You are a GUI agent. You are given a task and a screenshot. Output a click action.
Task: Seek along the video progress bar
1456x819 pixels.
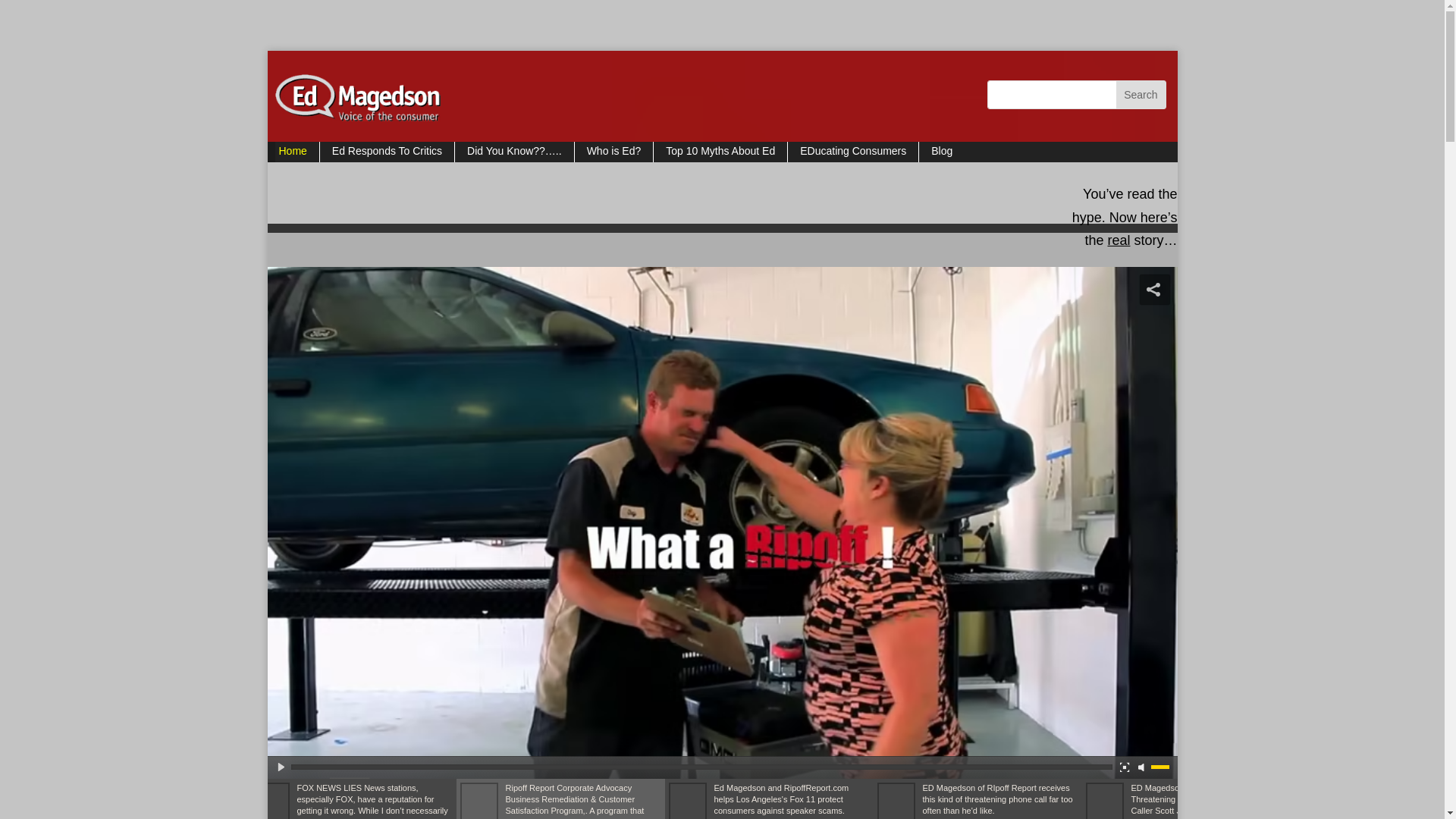pyautogui.click(x=701, y=767)
